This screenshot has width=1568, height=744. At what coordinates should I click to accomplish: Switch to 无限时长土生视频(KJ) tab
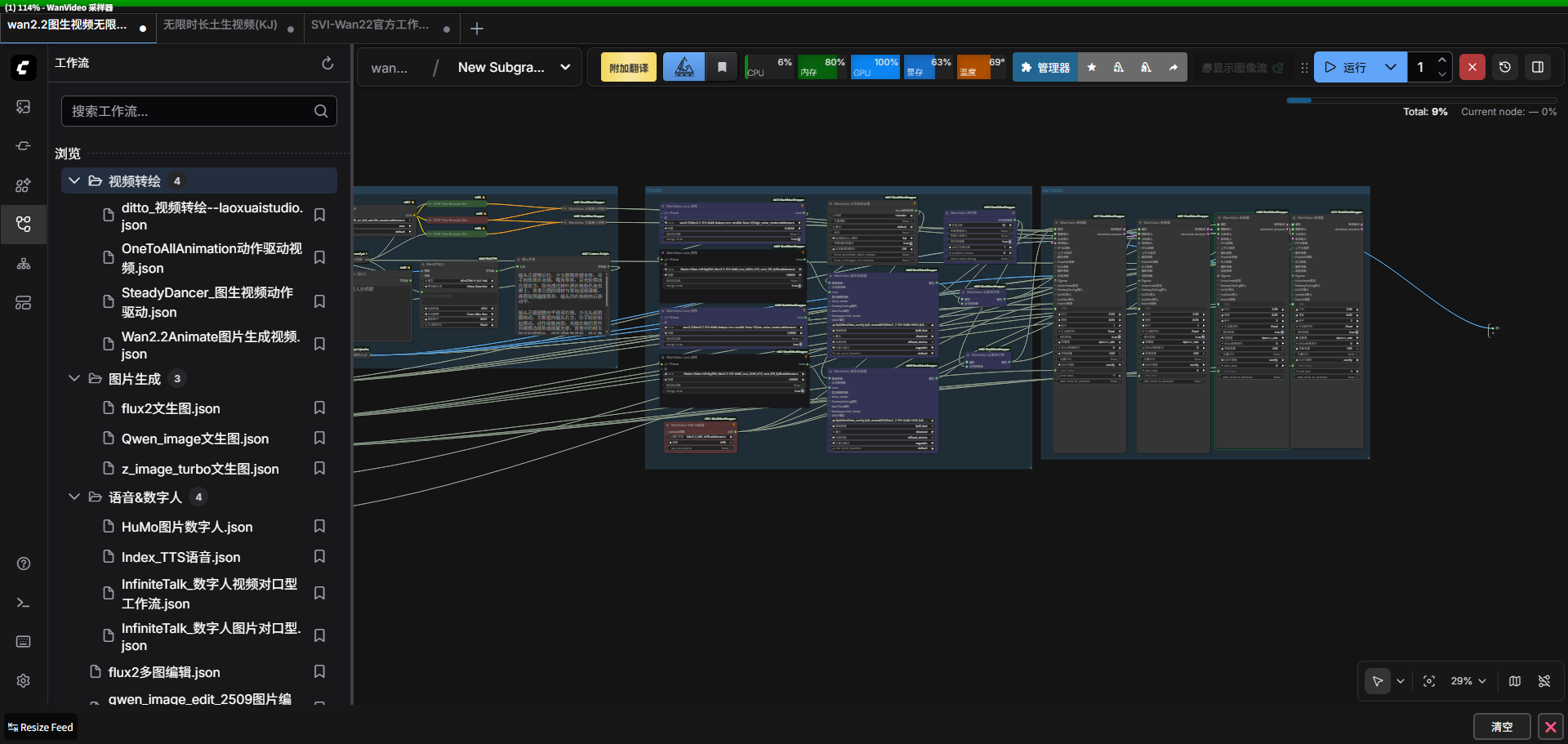pyautogui.click(x=220, y=25)
